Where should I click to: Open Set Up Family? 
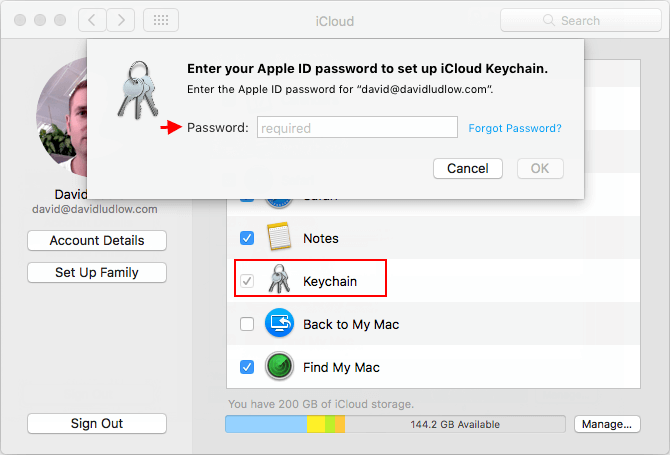tap(97, 273)
